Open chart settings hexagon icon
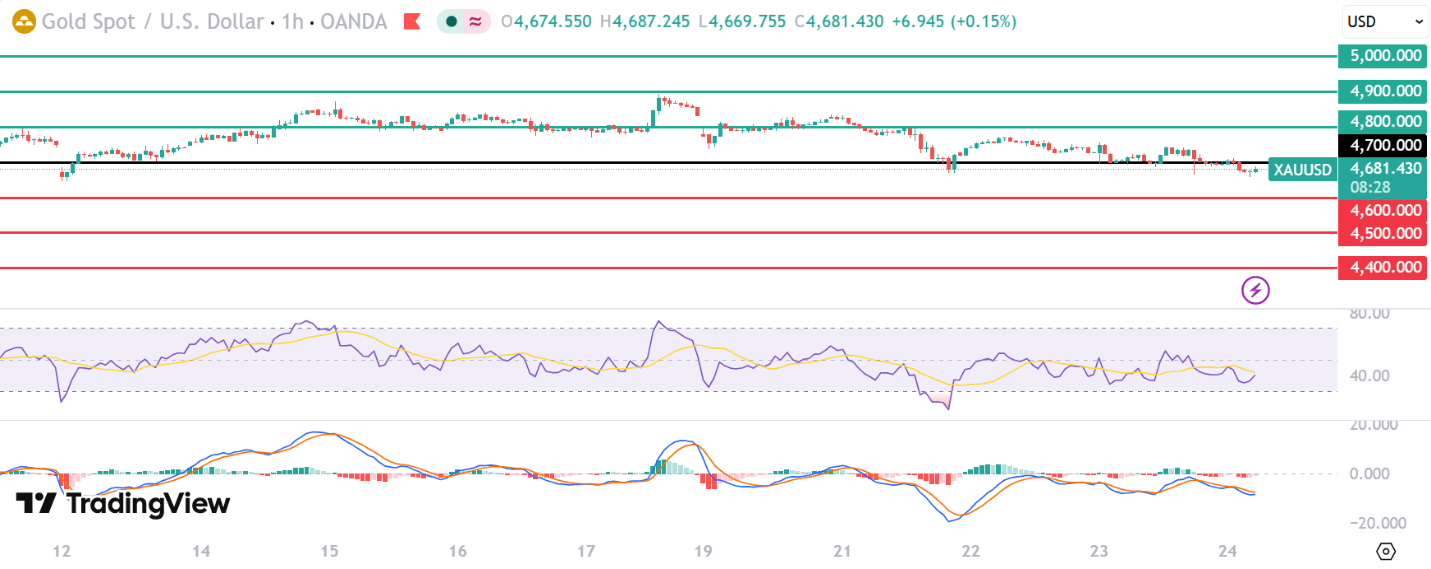 pos(1385,551)
